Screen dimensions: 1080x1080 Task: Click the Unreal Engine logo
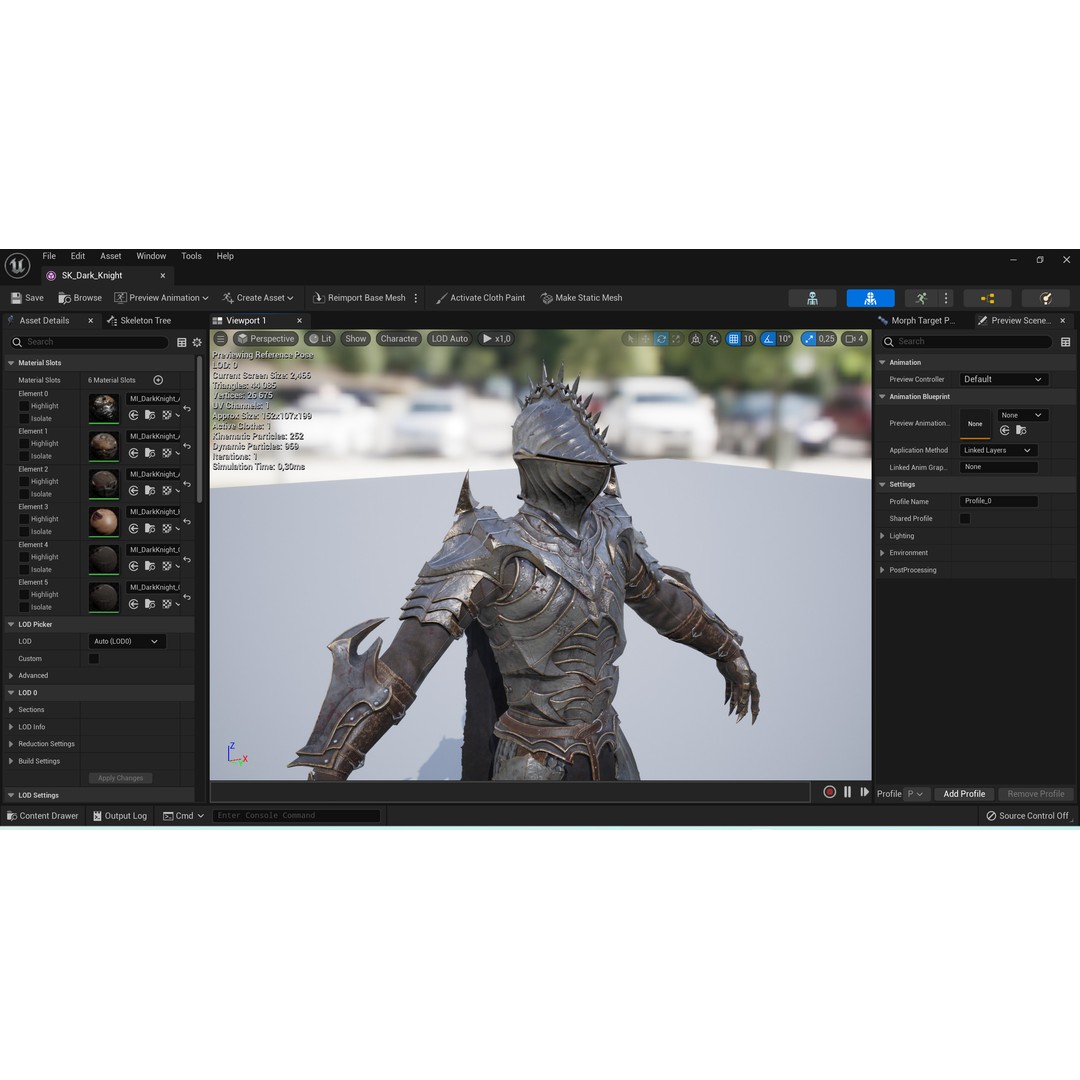[x=17, y=265]
